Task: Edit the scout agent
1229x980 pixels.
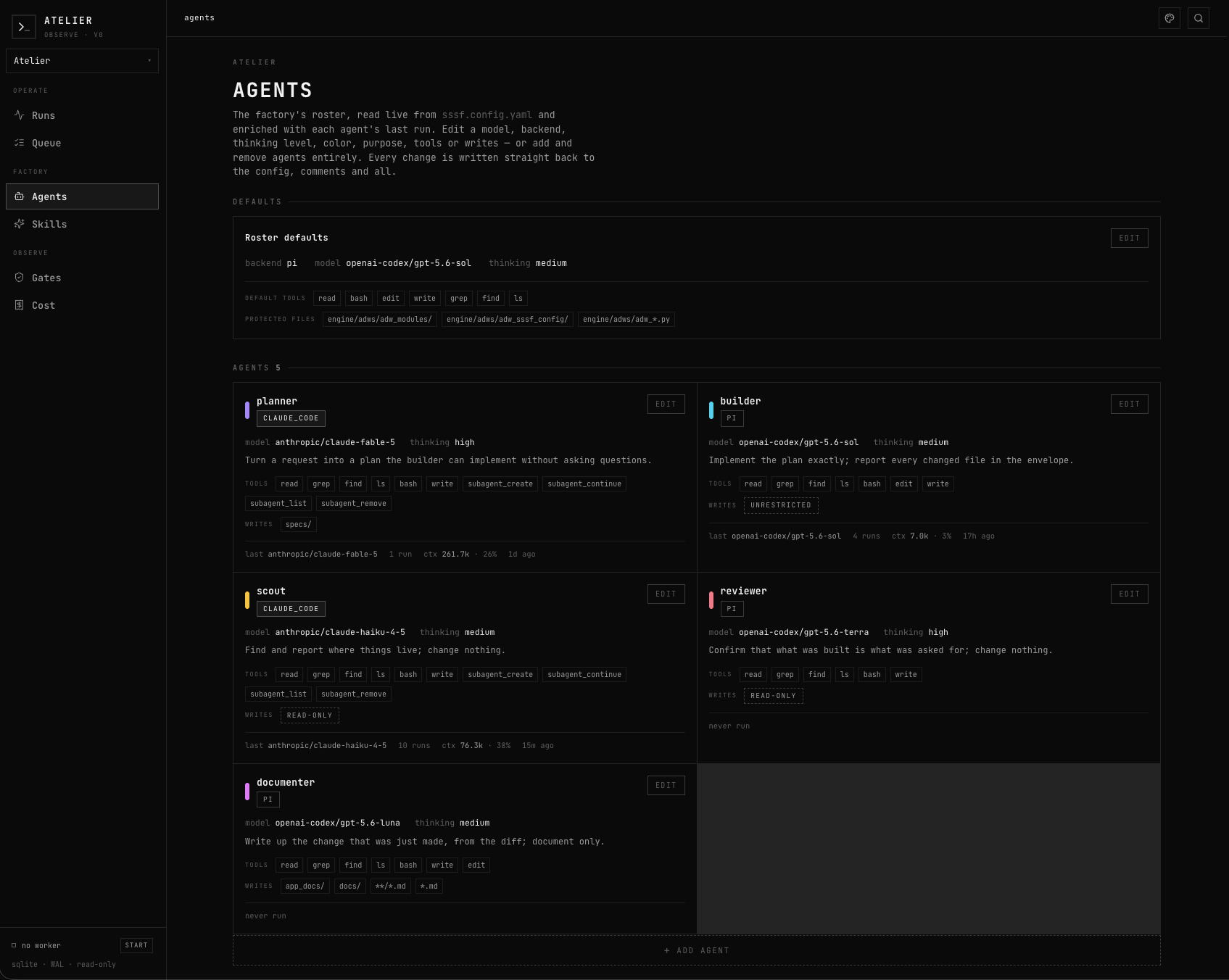Action: point(666,594)
